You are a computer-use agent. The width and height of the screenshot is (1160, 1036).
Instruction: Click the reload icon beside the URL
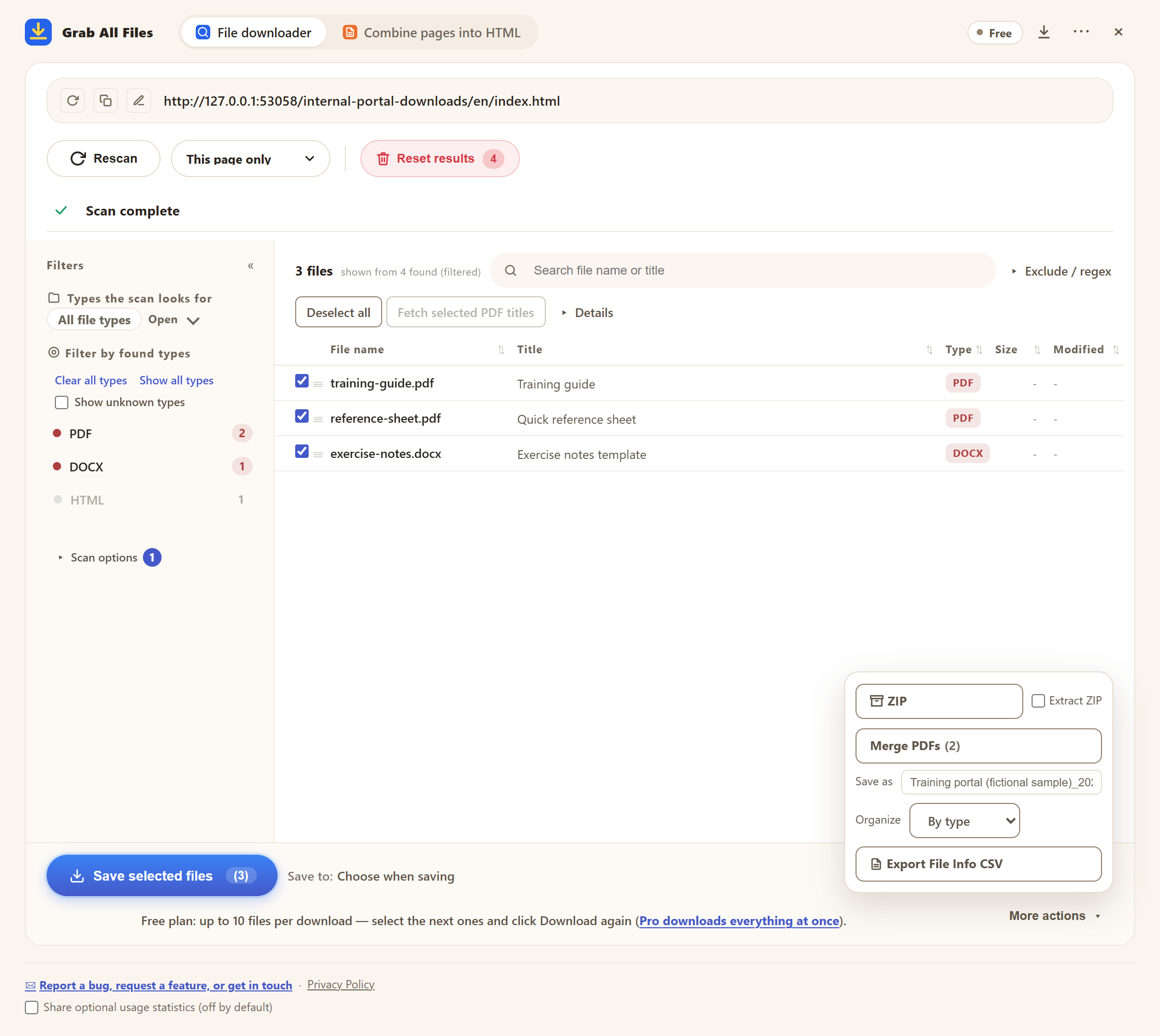[x=72, y=101]
